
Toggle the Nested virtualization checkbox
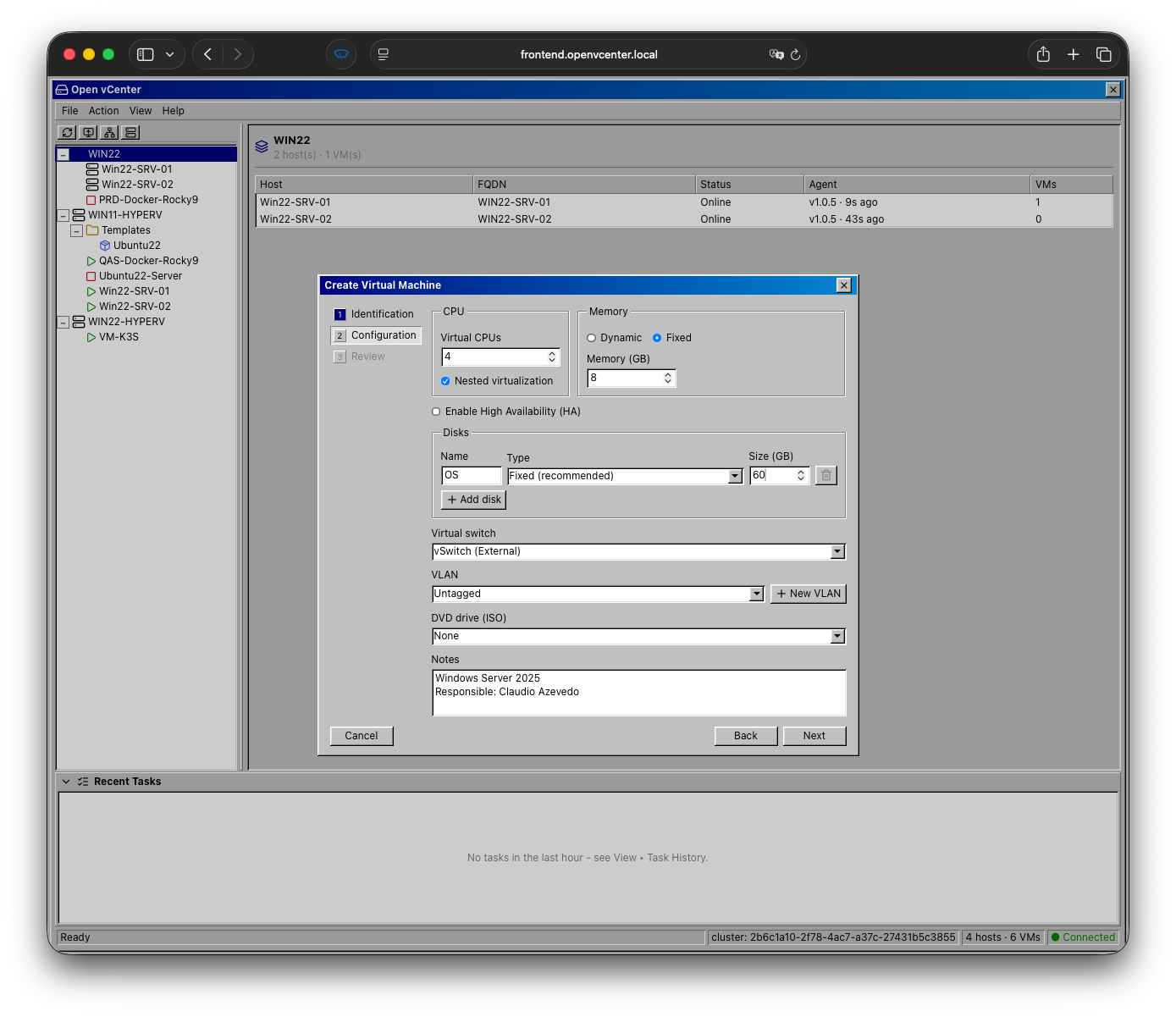445,381
